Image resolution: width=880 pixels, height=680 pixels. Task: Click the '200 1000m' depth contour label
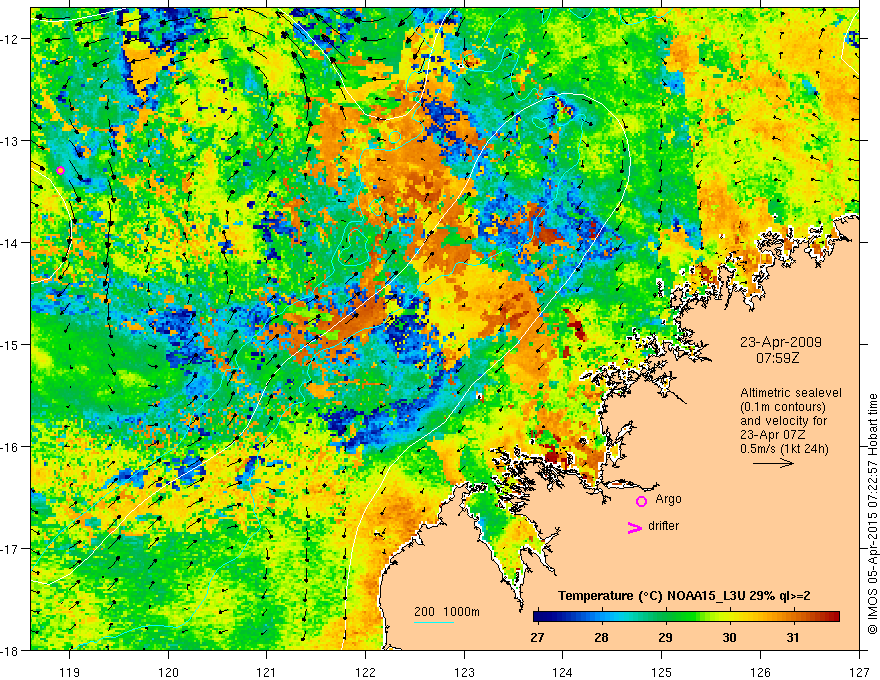pyautogui.click(x=447, y=612)
